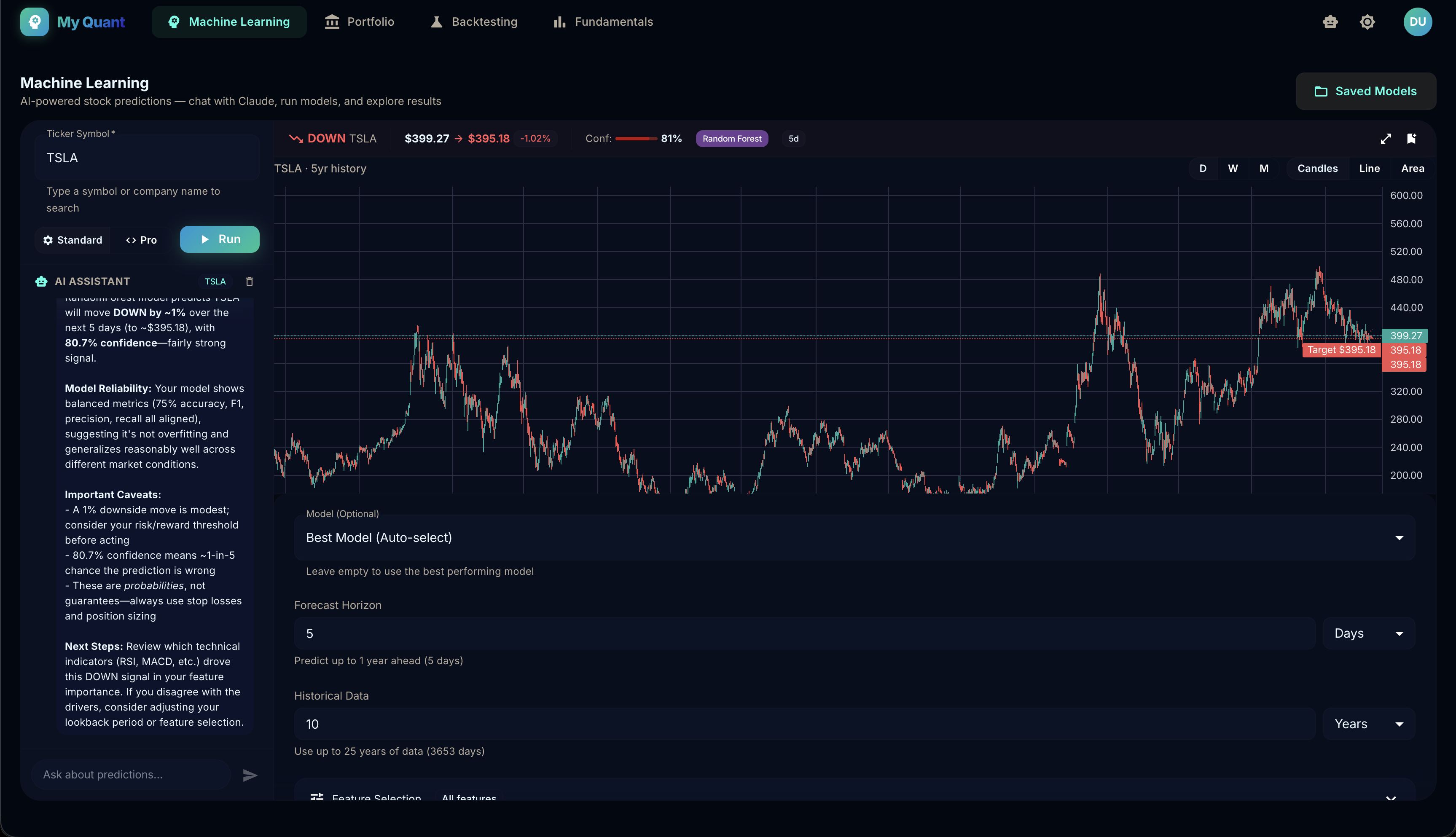This screenshot has width=1456, height=837.
Task: Click the AI Assistant robot icon in the panel
Action: click(x=41, y=282)
